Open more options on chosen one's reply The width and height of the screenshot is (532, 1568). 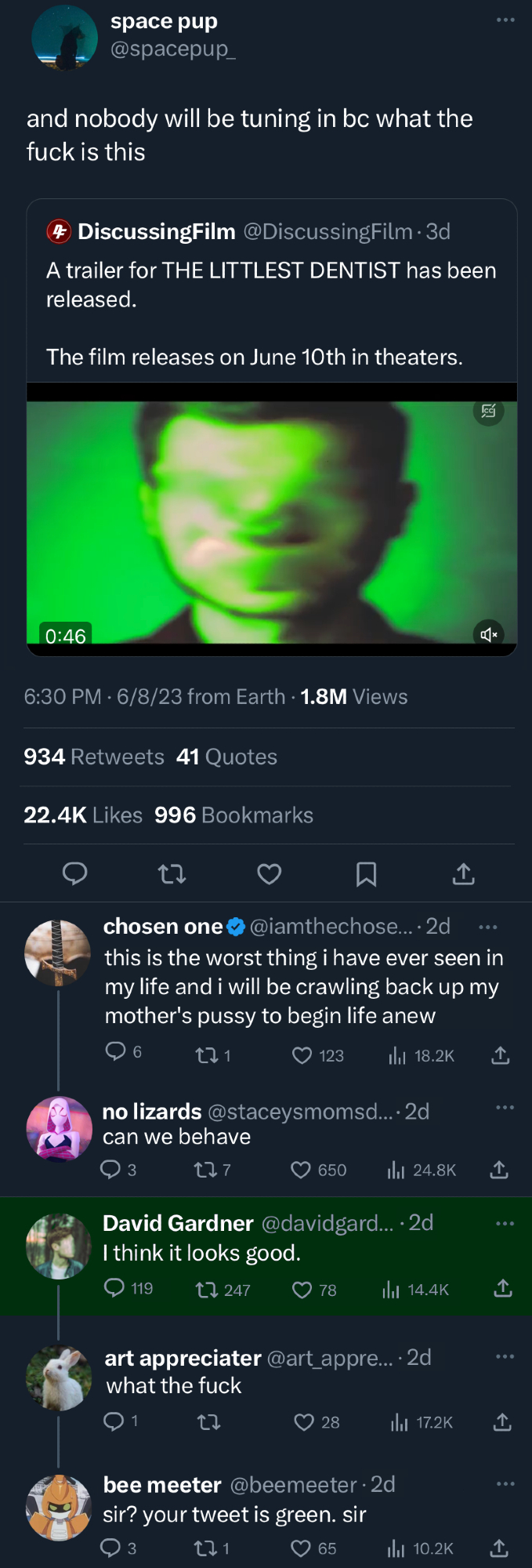coord(487,927)
